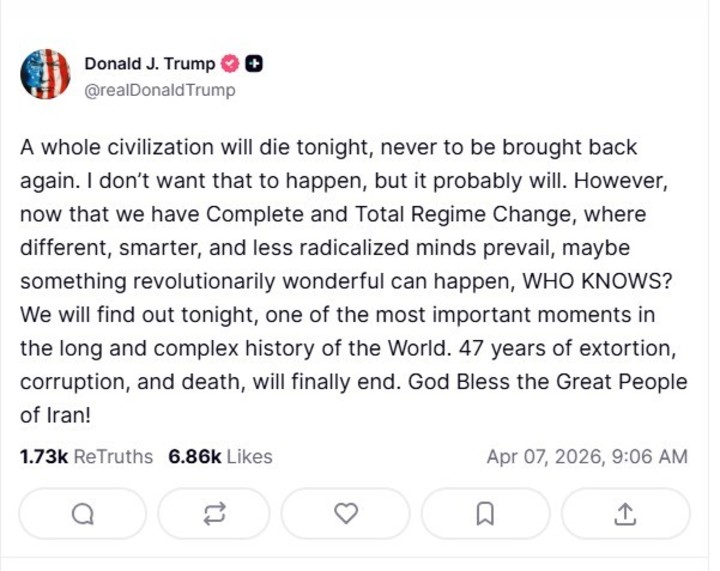Bookmark this post
The image size is (720, 571).
pyautogui.click(x=485, y=514)
